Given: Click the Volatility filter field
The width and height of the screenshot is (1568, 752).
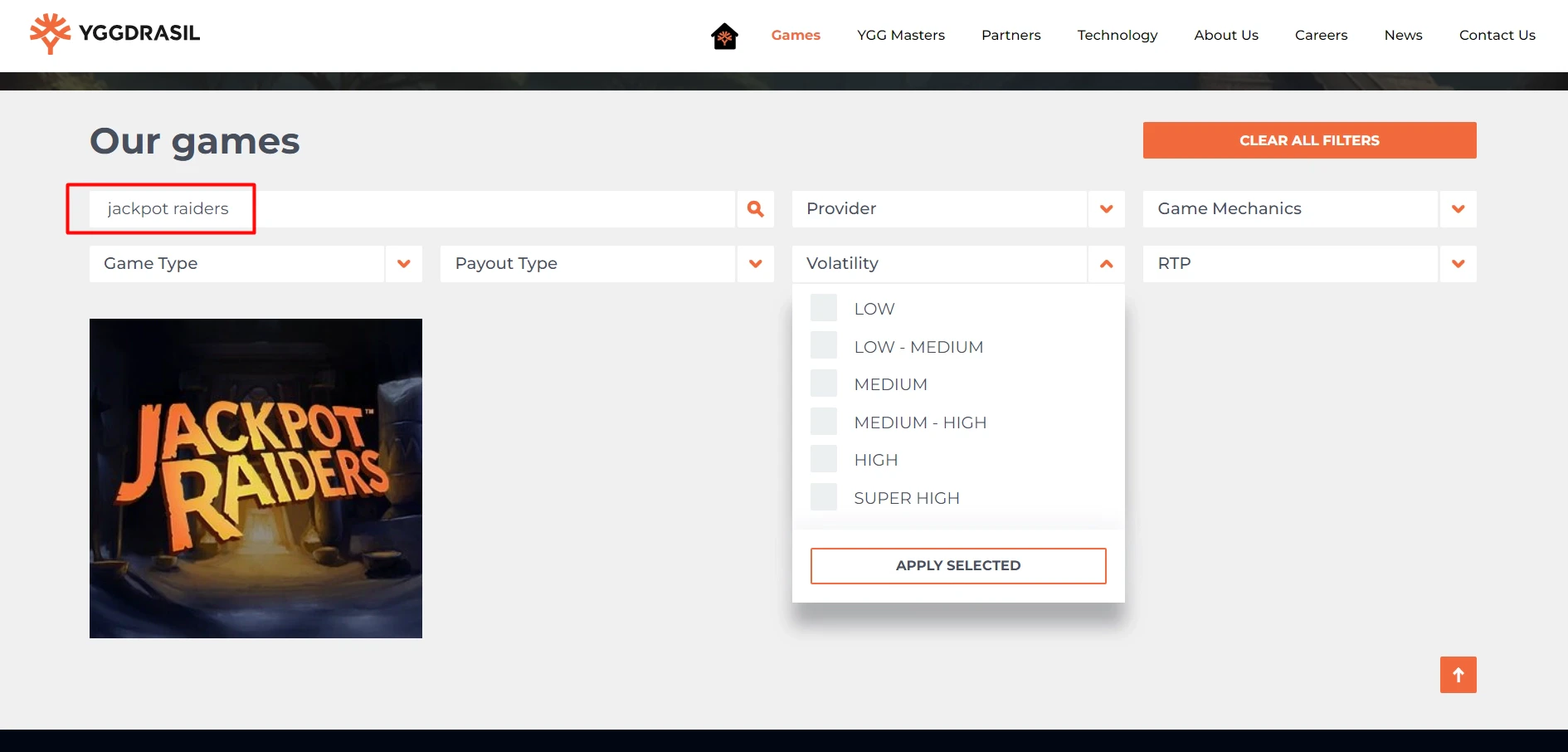Looking at the screenshot, I should coord(939,264).
